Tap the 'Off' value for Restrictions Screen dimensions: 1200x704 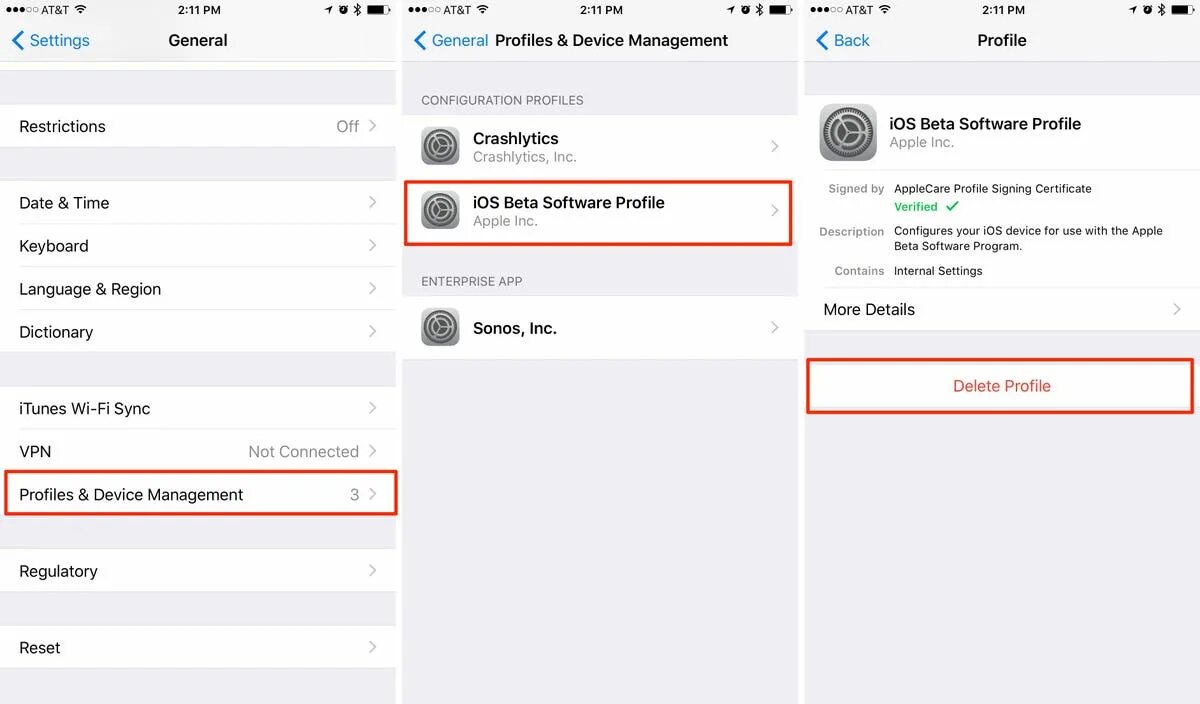(x=347, y=126)
